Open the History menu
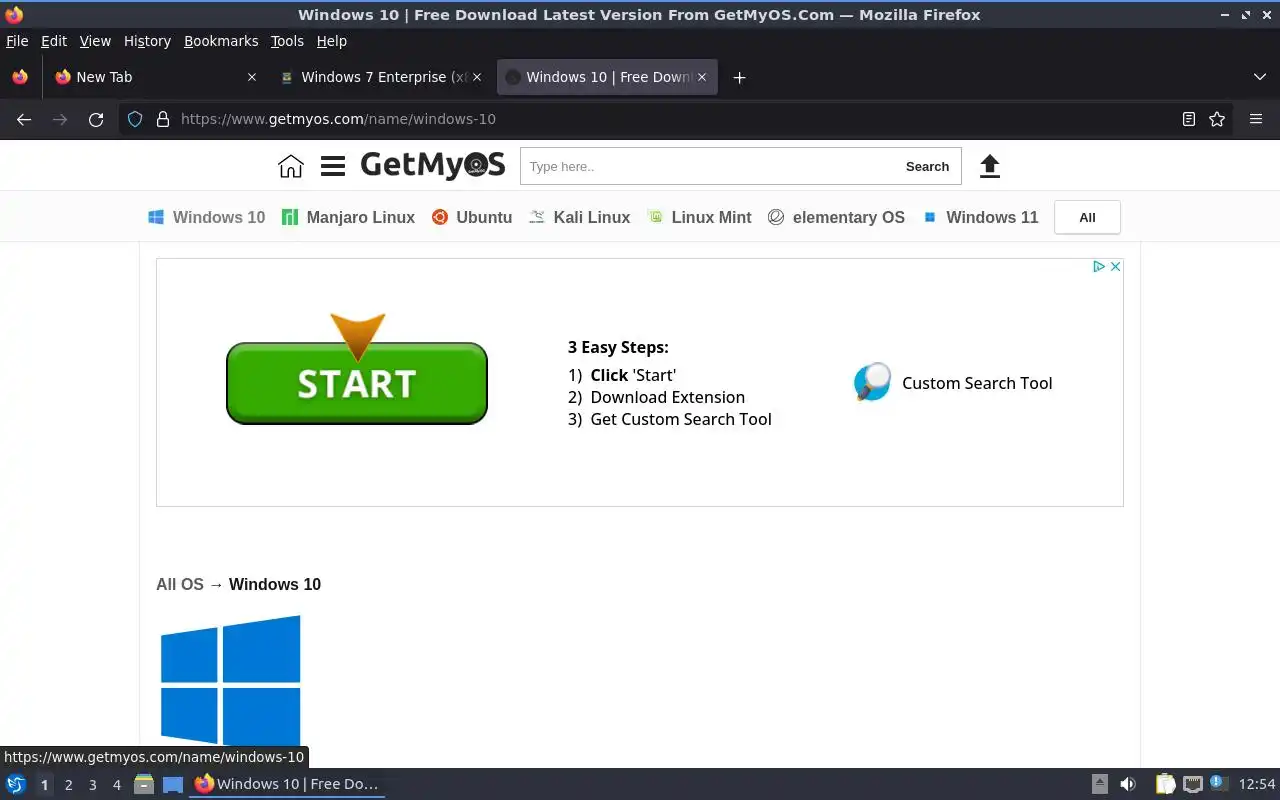Screen dimensions: 1280x800 point(147,41)
